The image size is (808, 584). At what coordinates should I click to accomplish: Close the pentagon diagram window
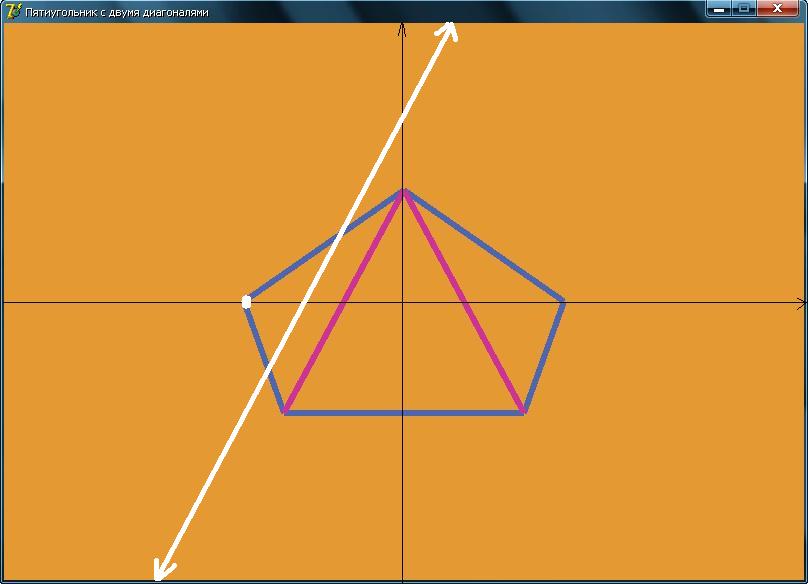click(781, 9)
